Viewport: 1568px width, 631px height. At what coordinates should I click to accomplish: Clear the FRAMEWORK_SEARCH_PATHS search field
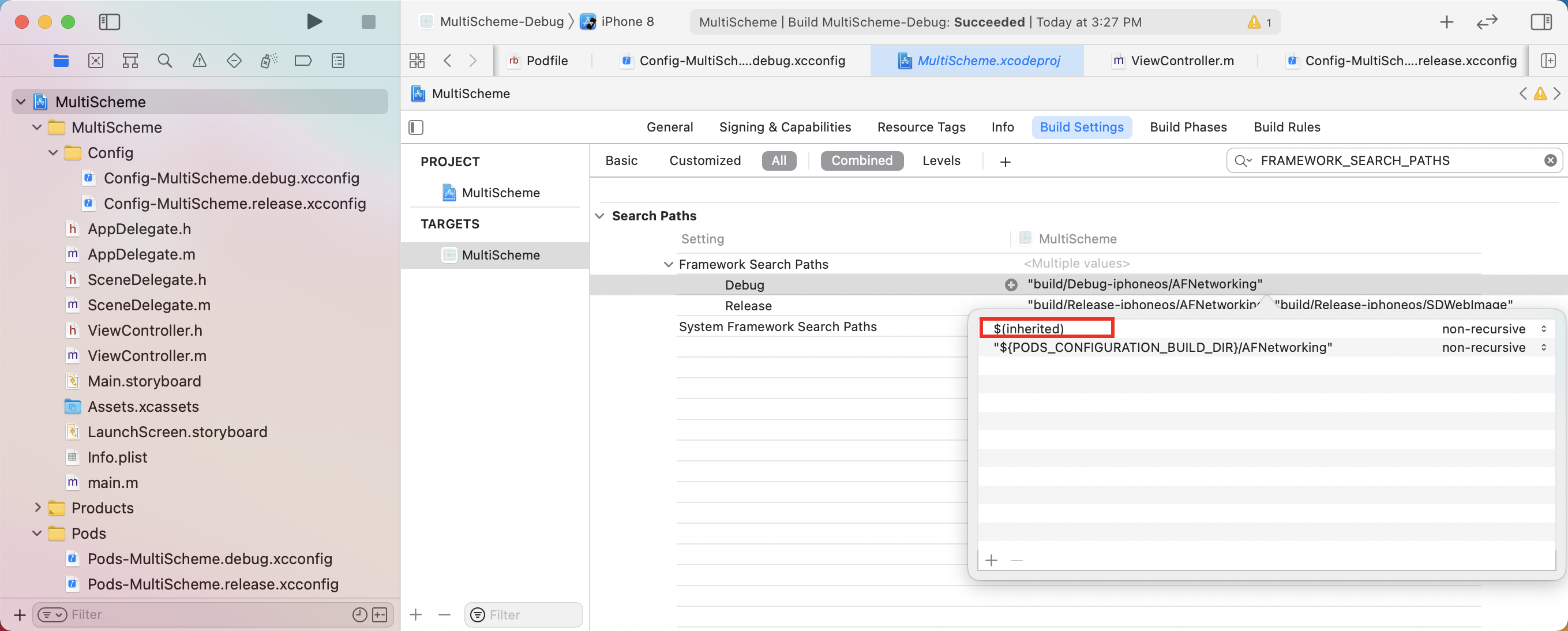click(x=1550, y=161)
